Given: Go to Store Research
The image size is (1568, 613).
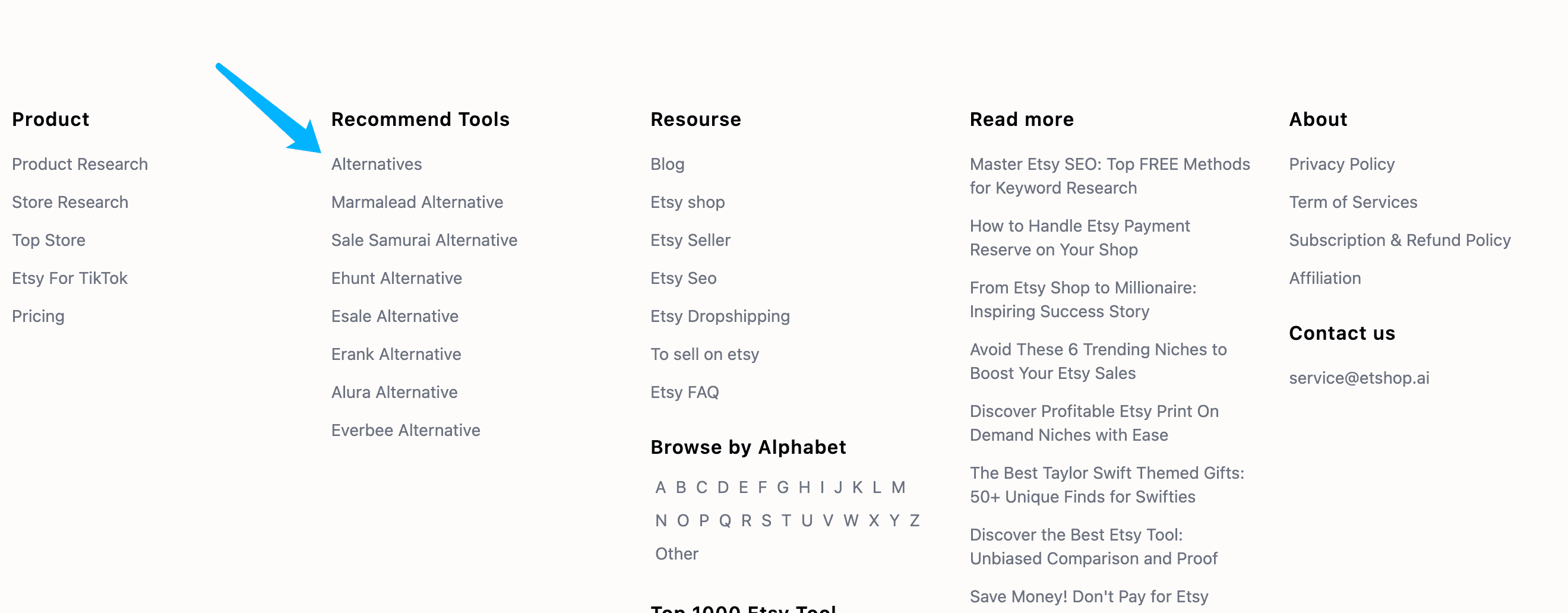Looking at the screenshot, I should click(x=70, y=202).
